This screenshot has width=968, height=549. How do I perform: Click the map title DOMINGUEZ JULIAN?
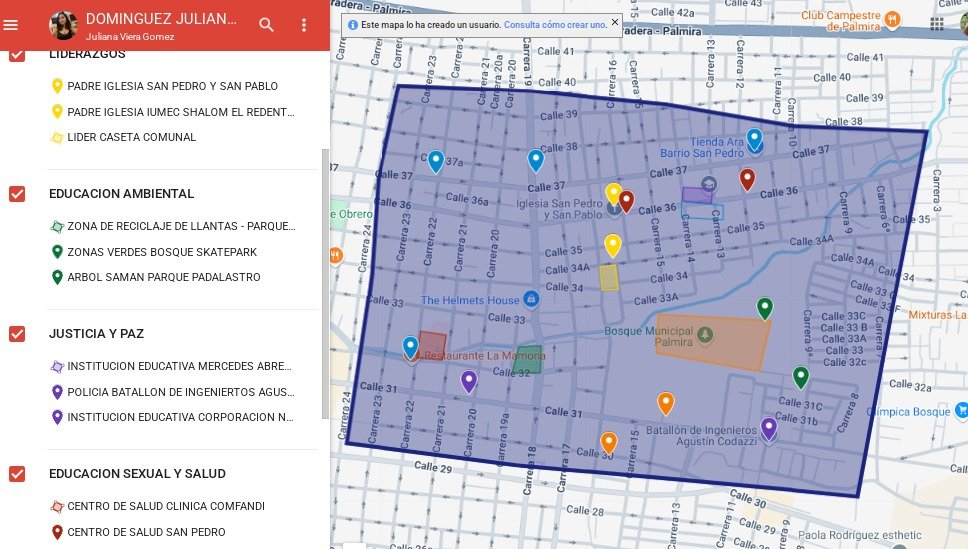point(161,19)
